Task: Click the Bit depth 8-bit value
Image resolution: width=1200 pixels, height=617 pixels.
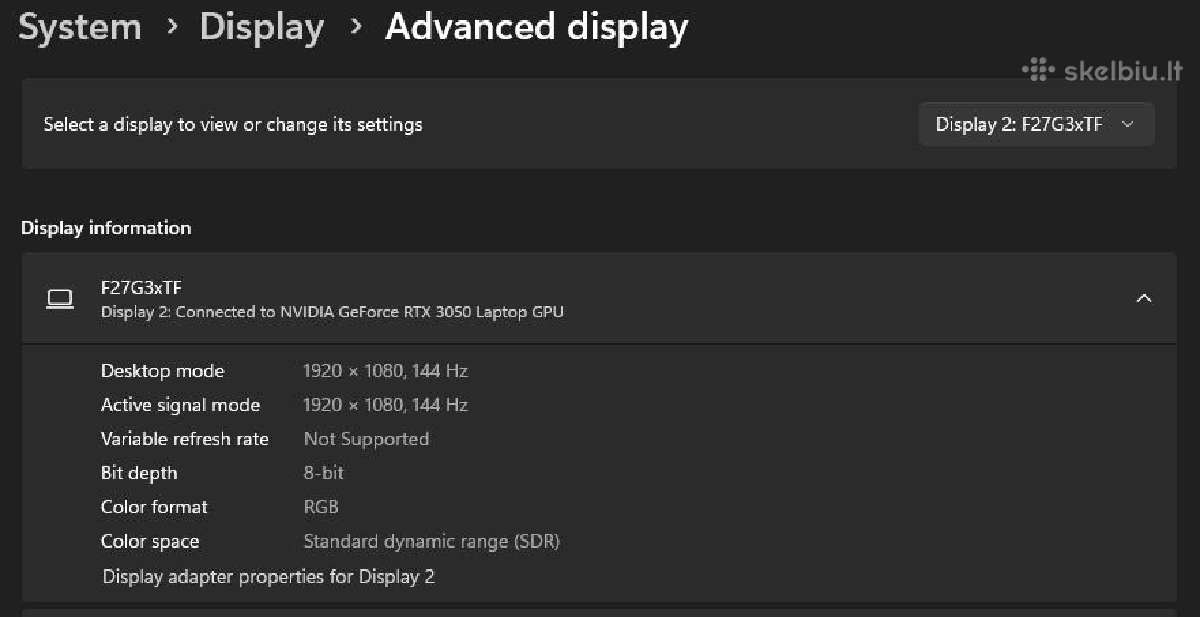Action: pyautogui.click(x=324, y=473)
